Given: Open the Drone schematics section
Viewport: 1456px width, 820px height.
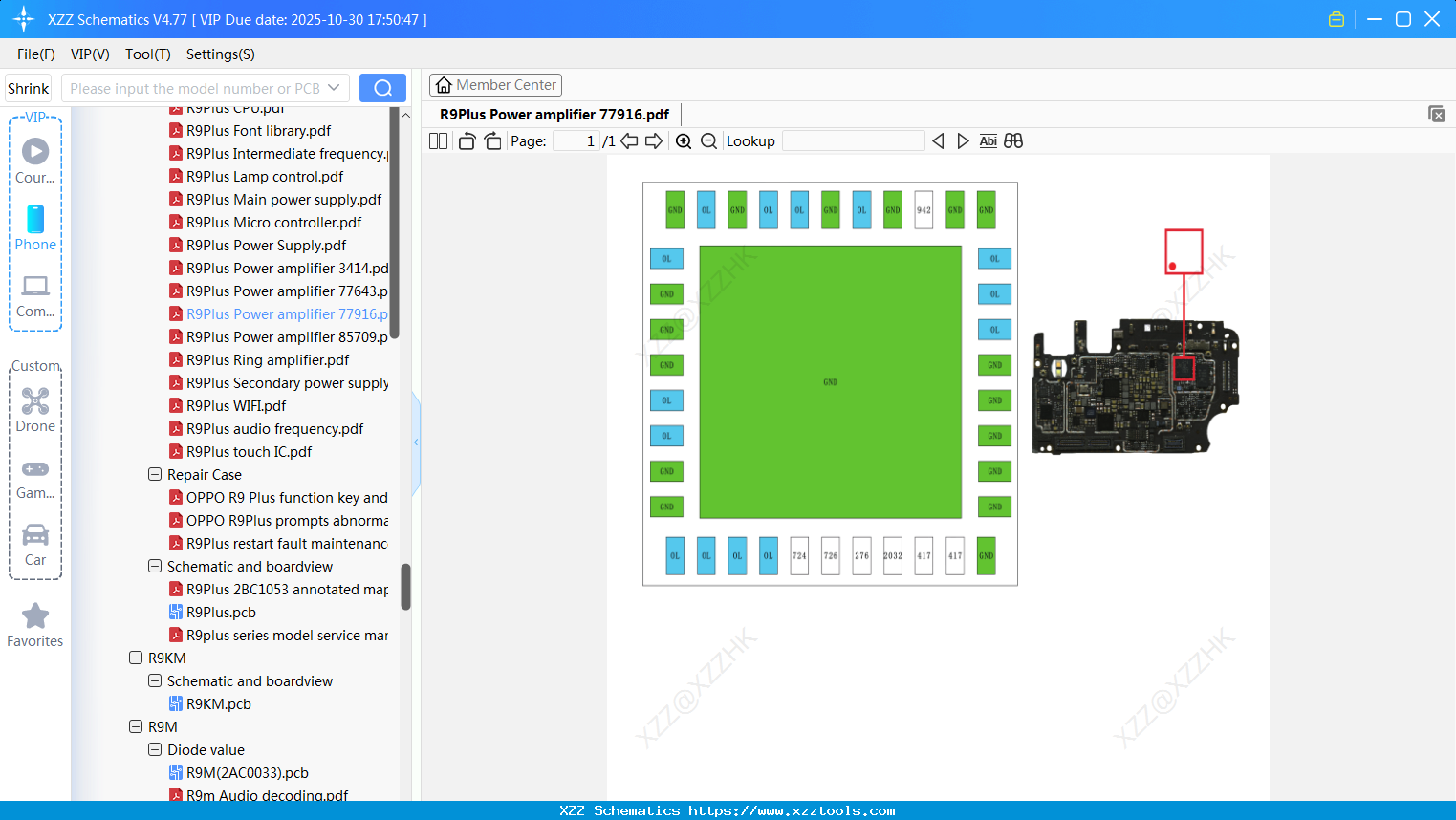Looking at the screenshot, I should [x=35, y=409].
